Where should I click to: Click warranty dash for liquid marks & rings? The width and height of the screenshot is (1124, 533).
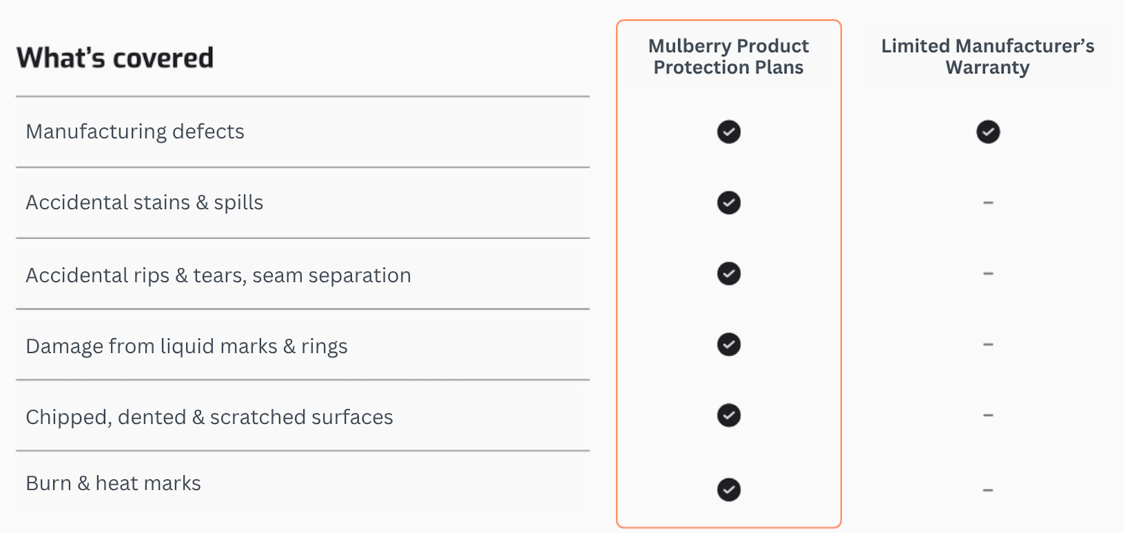point(988,345)
